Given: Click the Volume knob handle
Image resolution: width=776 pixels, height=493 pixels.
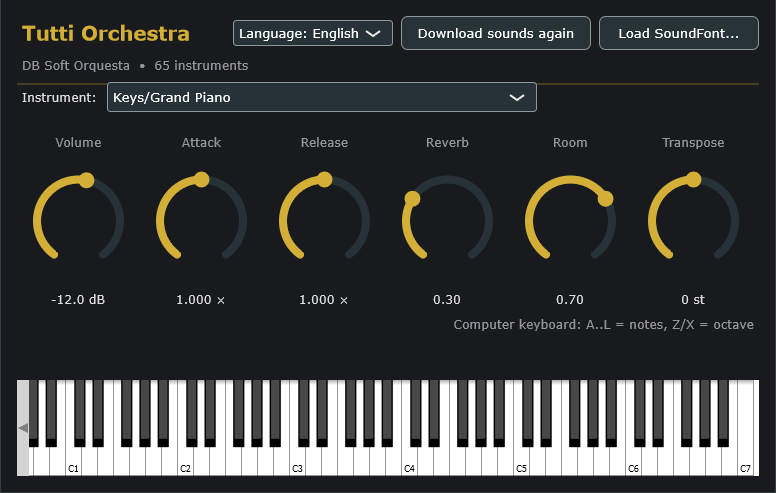Looking at the screenshot, I should 86,180.
